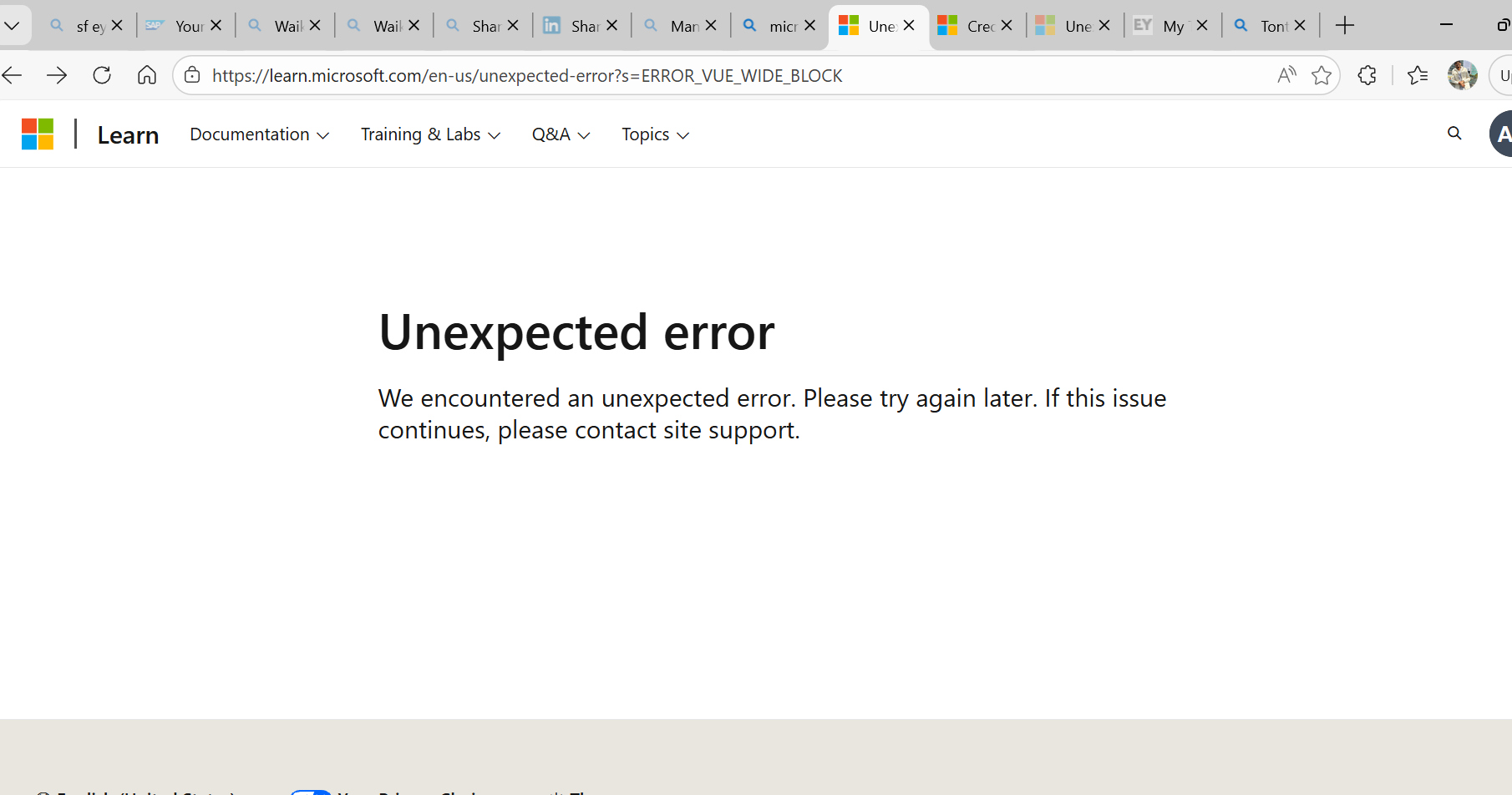This screenshot has height=795, width=1512.
Task: Expand the Training & Labs menu
Action: pyautogui.click(x=430, y=134)
